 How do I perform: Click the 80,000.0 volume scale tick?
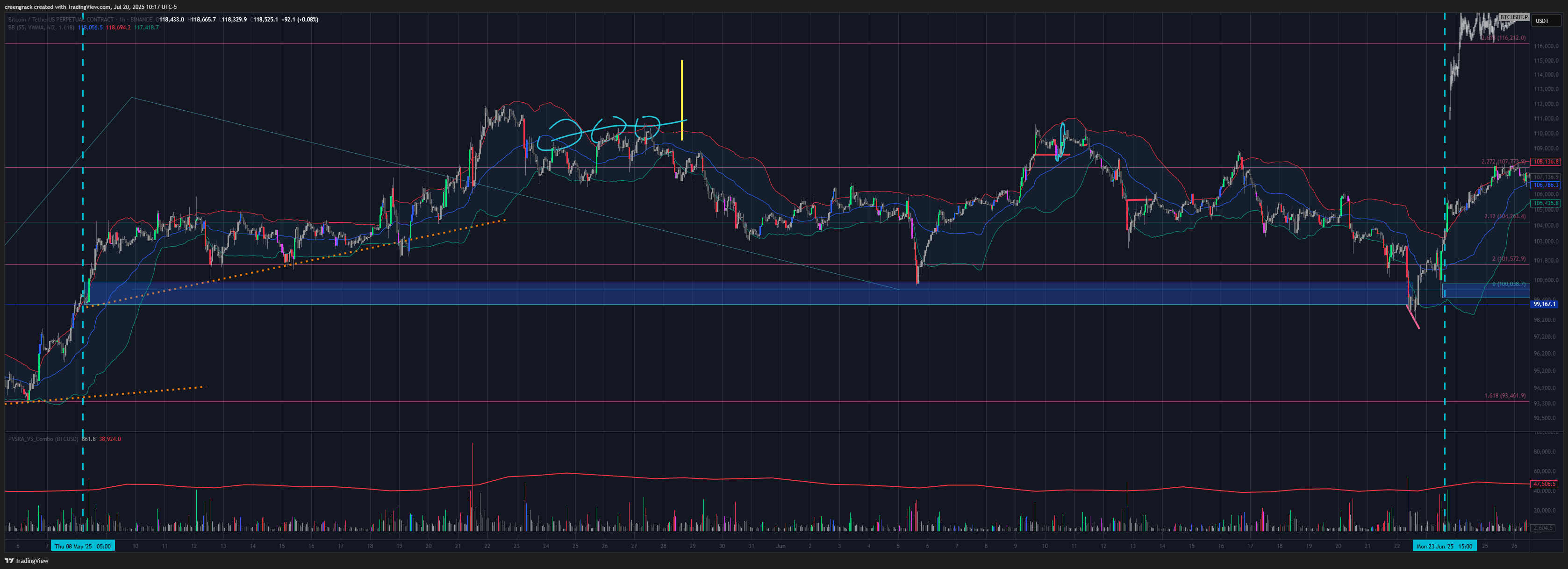[1545, 452]
